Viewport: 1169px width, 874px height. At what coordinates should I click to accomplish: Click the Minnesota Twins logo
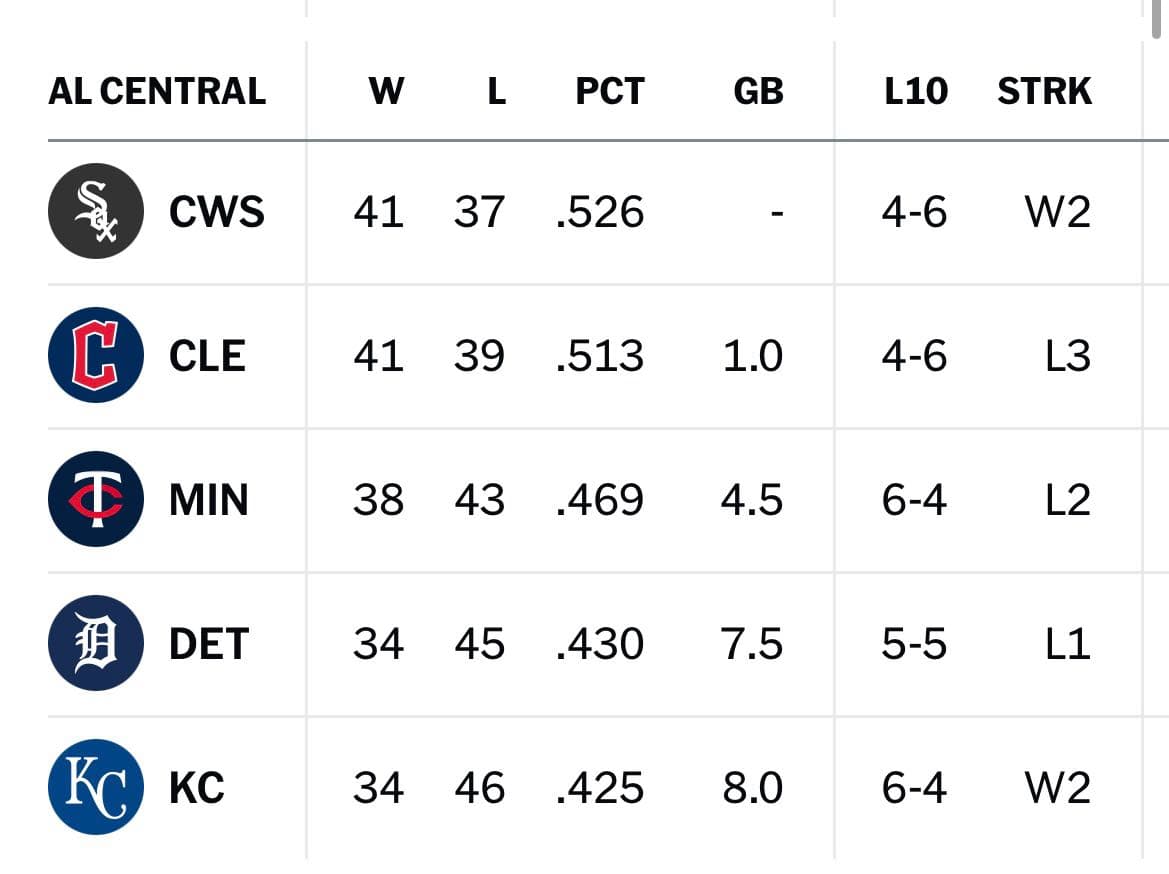pyautogui.click(x=95, y=499)
